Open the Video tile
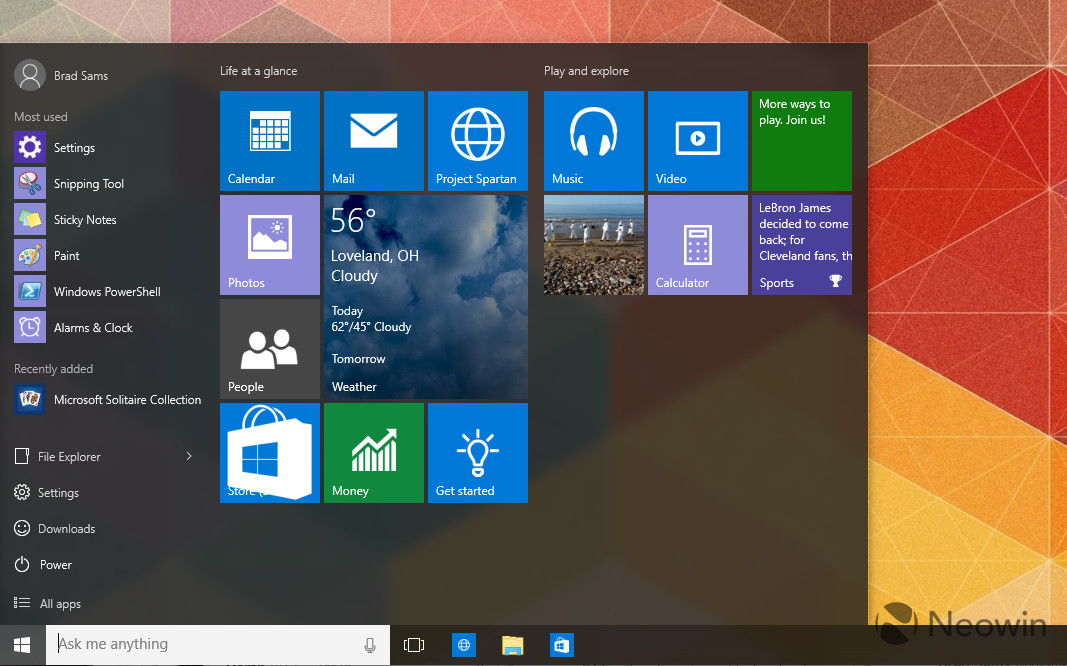This screenshot has width=1067, height=666. [697, 141]
